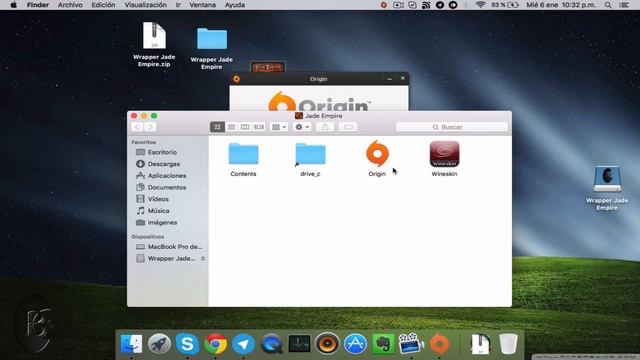The image size is (640, 360).
Task: Open Finder from the Dock
Action: [131, 344]
